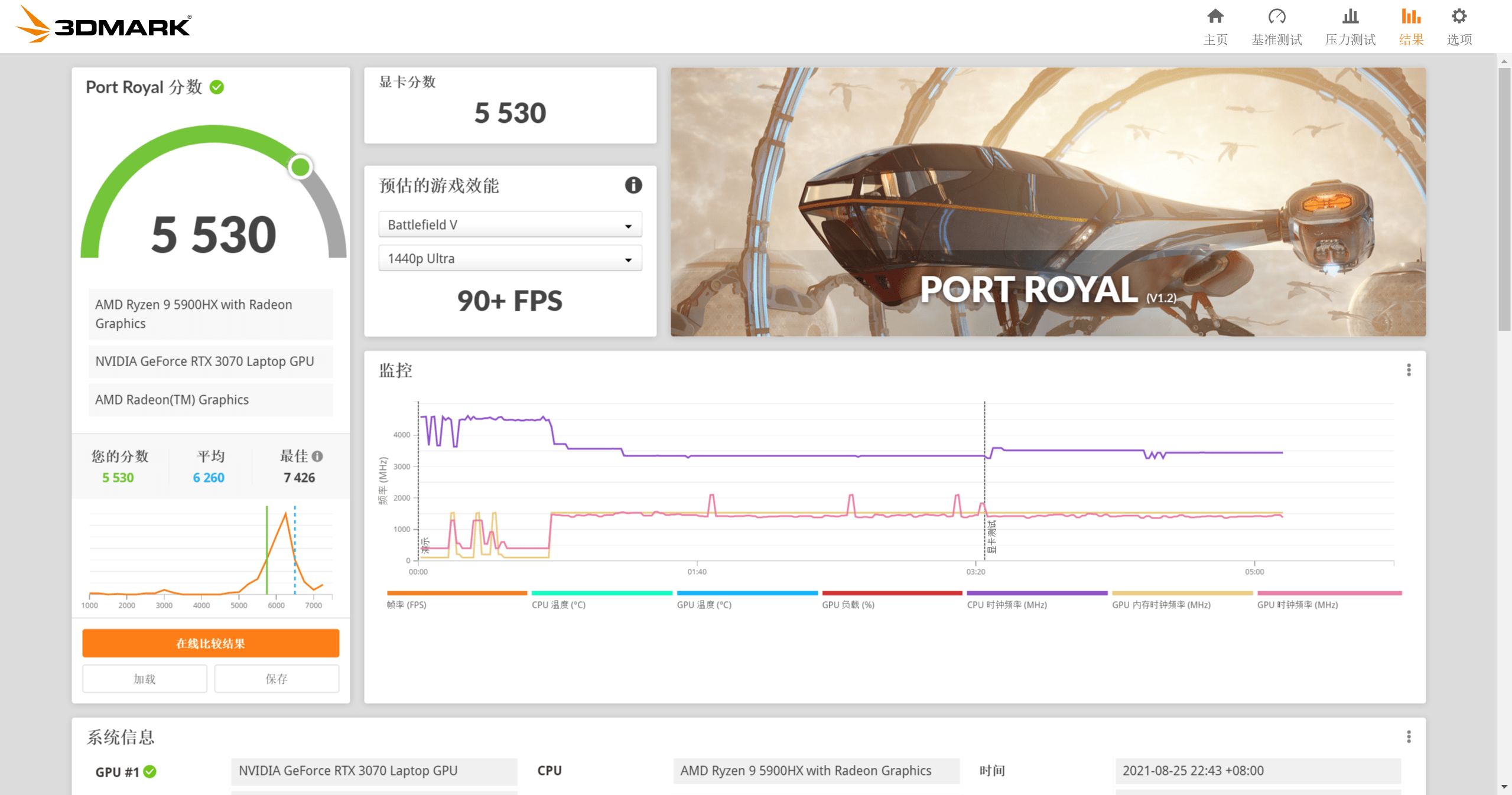Open the results bar chart icon
The width and height of the screenshot is (1512, 795).
1411,16
